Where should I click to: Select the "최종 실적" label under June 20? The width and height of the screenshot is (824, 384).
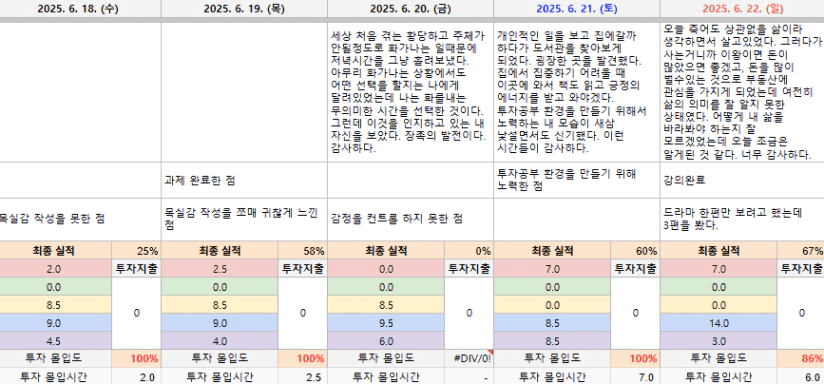[386, 251]
